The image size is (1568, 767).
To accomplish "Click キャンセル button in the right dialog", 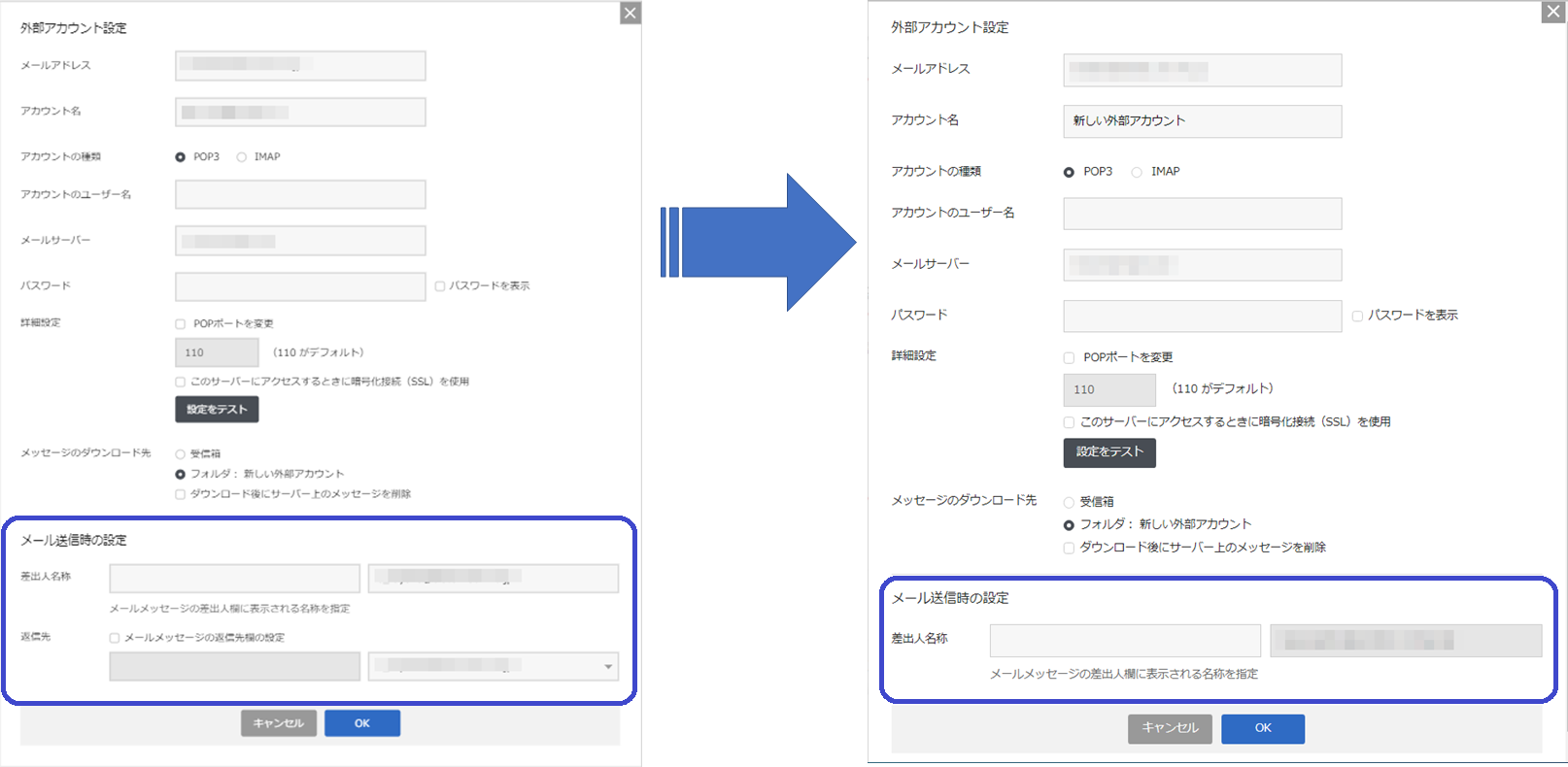I will point(1170,728).
